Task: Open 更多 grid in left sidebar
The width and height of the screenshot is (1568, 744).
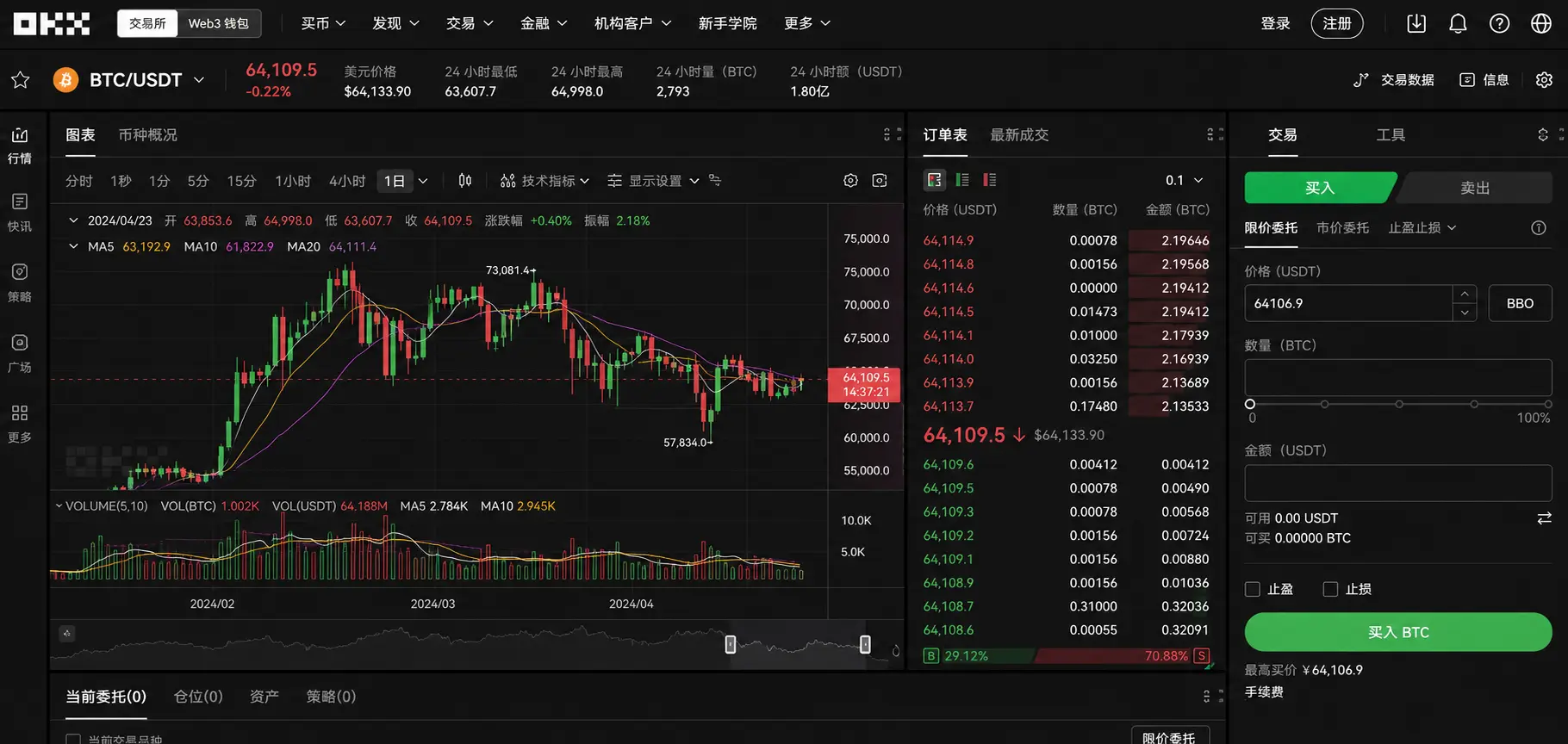Action: (x=20, y=425)
